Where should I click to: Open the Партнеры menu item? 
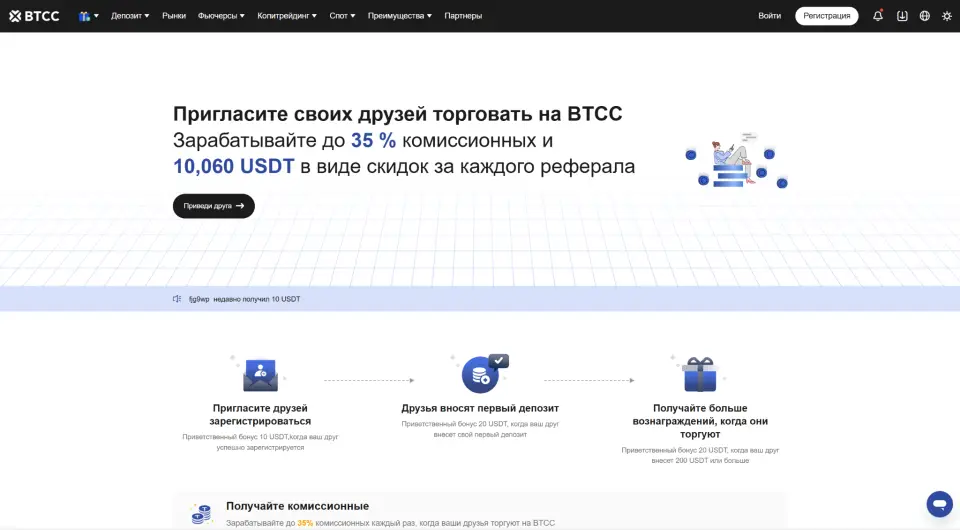tap(463, 16)
